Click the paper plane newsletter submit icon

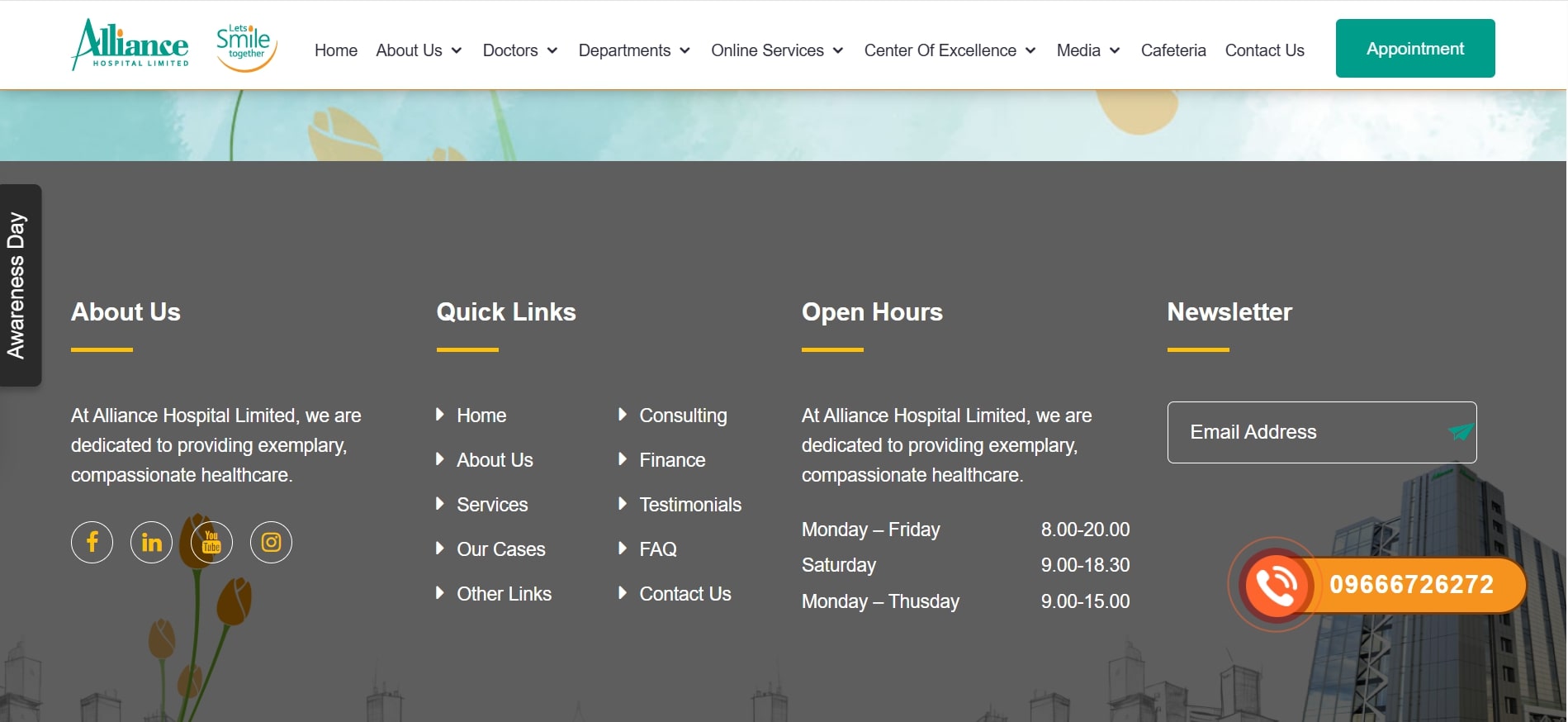[1460, 432]
